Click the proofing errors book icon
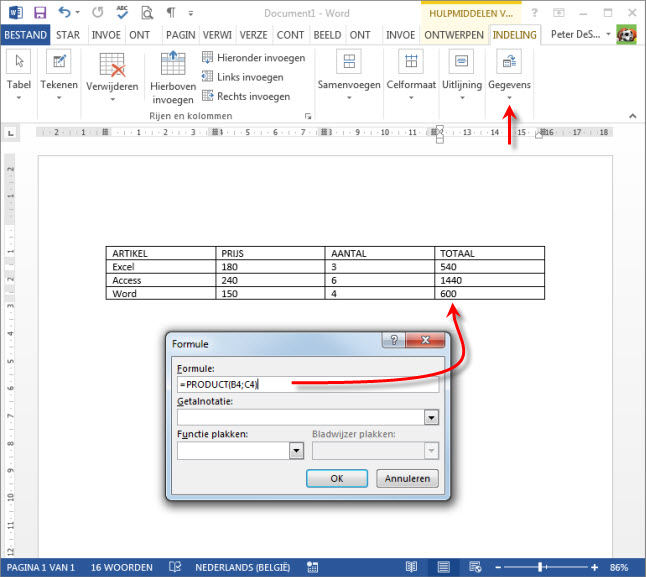The width and height of the screenshot is (646, 577). [x=175, y=567]
